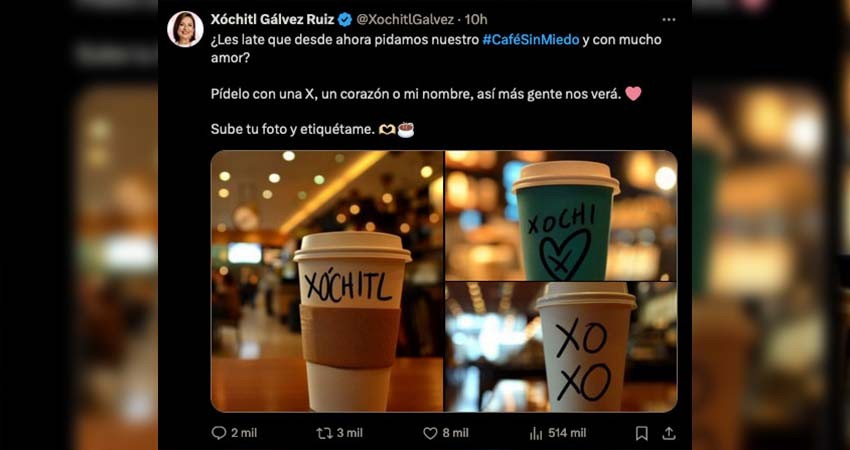Image resolution: width=850 pixels, height=450 pixels.
Task: Open Xóchitl Gálvez Ruiz profile avatar
Action: click(x=185, y=29)
